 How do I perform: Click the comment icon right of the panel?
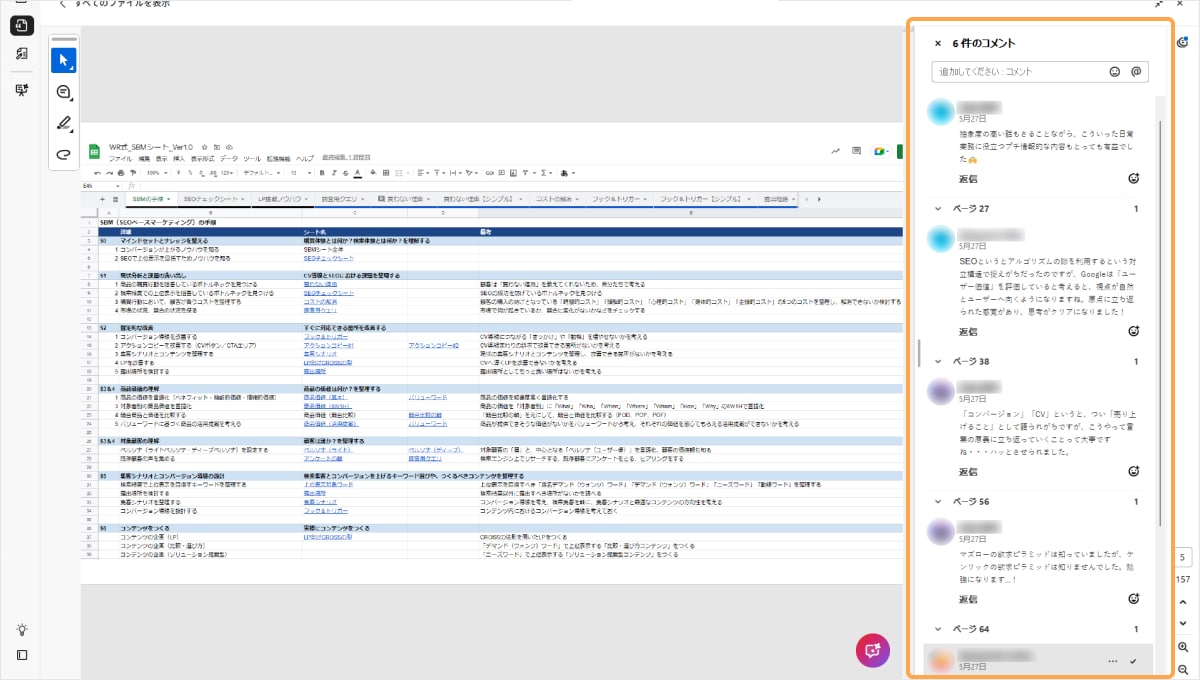coord(1183,41)
